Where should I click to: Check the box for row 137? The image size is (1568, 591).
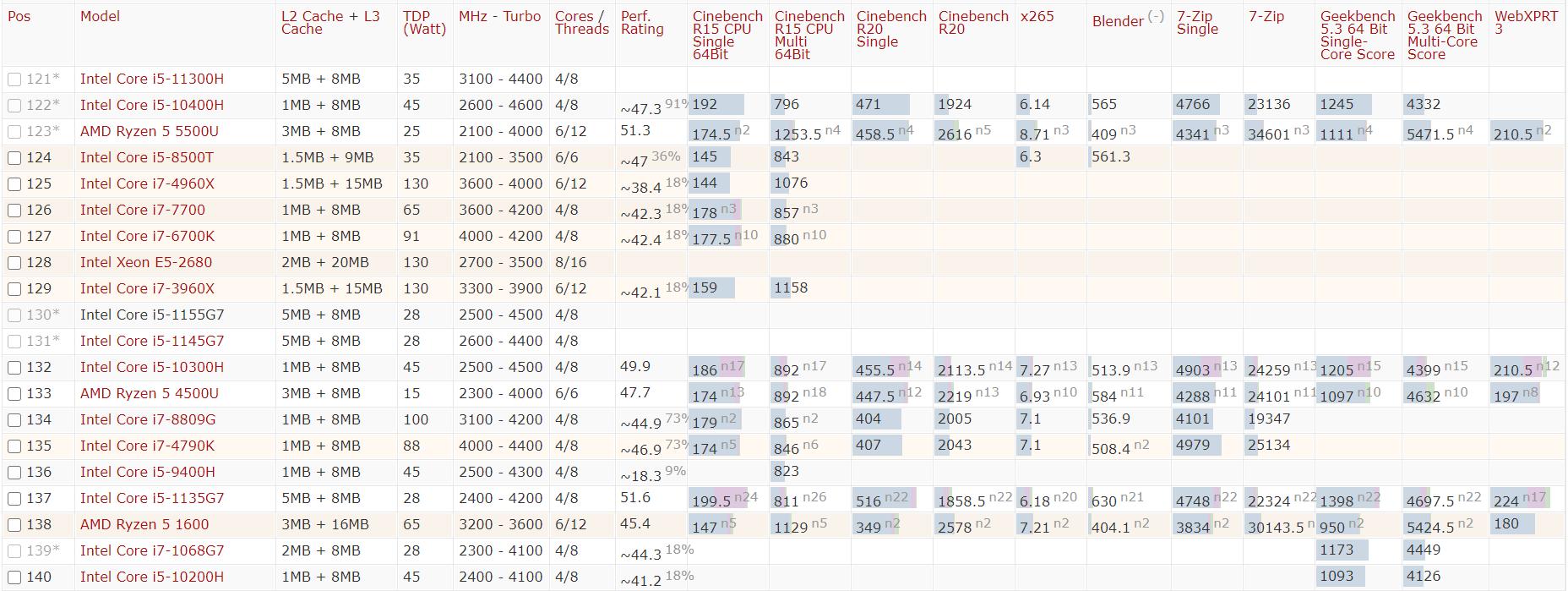14,499
